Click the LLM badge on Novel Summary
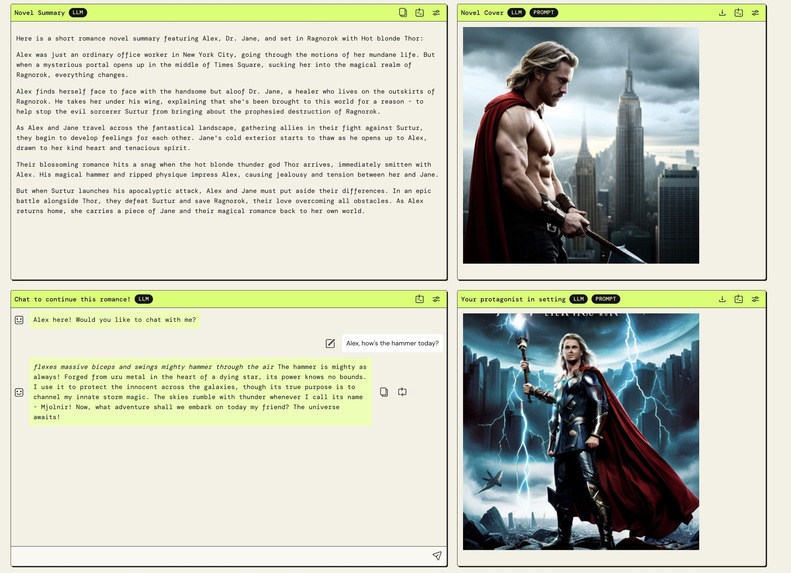The width and height of the screenshot is (791, 573). [78, 13]
